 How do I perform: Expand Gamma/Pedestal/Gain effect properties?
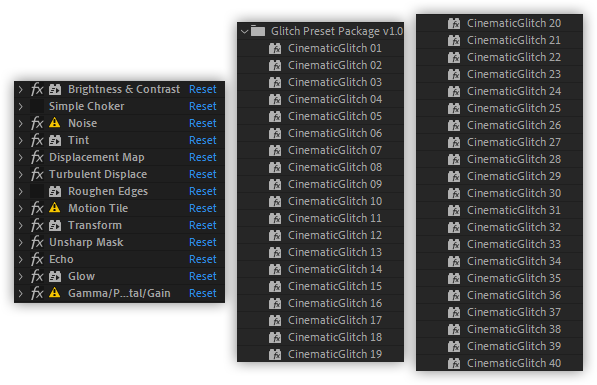coord(21,293)
